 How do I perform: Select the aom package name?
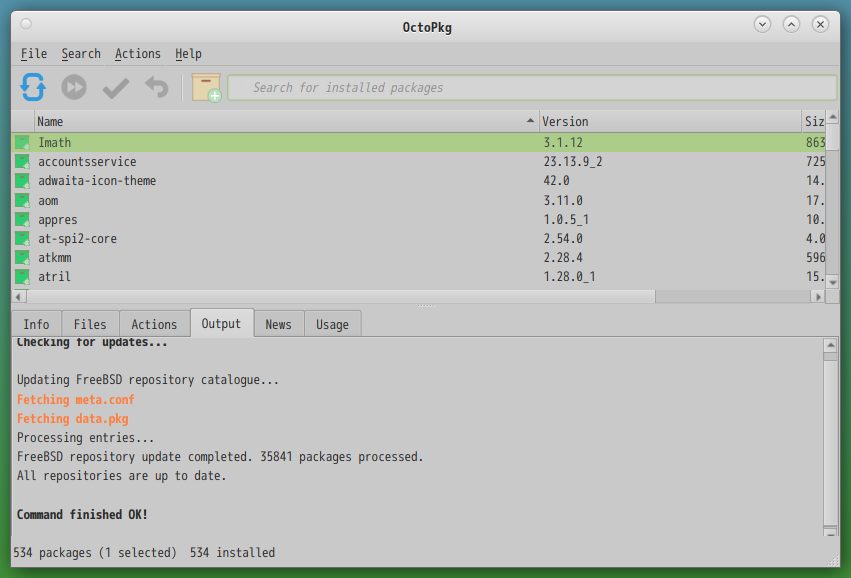pos(48,201)
